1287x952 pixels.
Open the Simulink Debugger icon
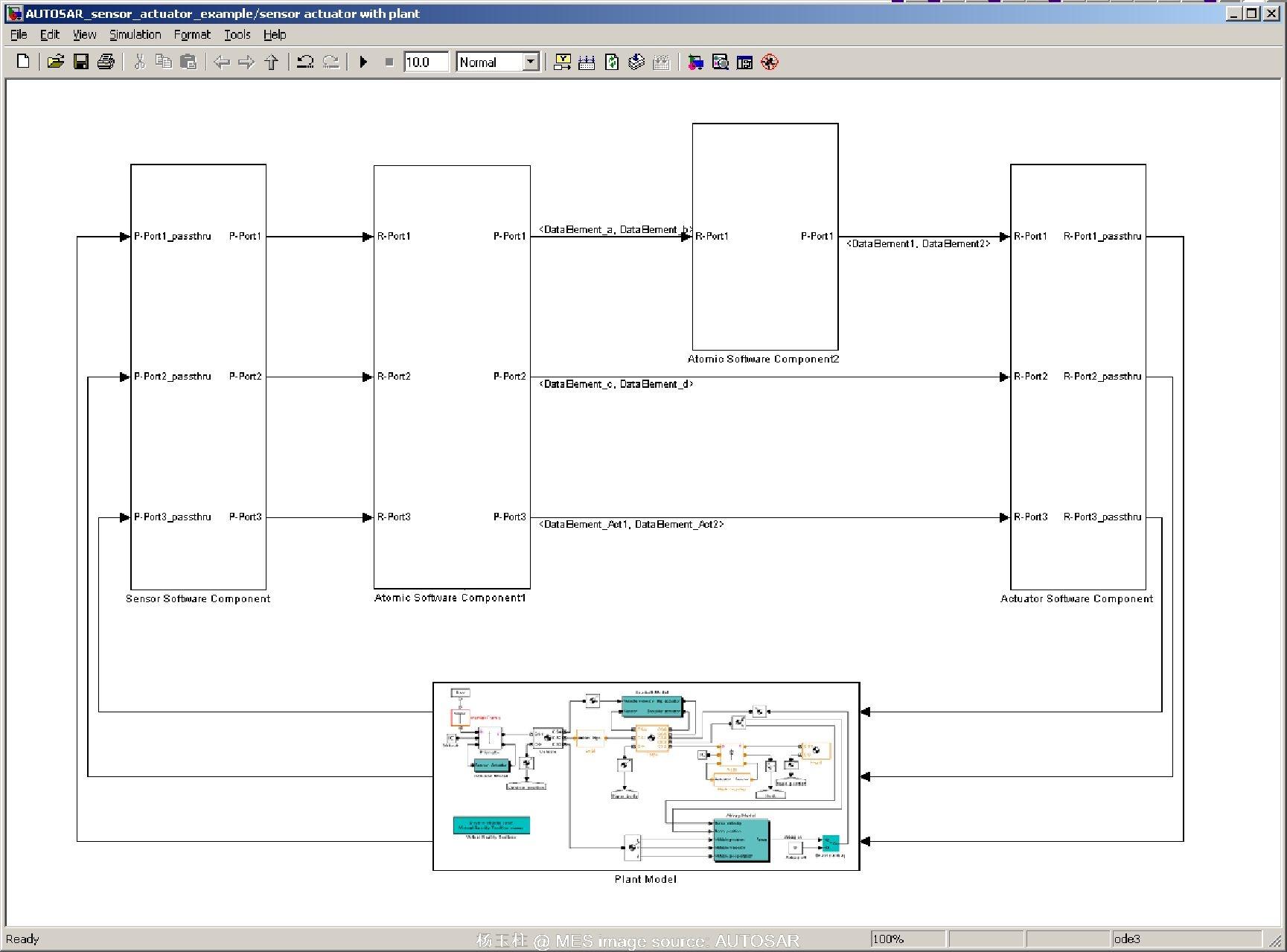click(770, 62)
